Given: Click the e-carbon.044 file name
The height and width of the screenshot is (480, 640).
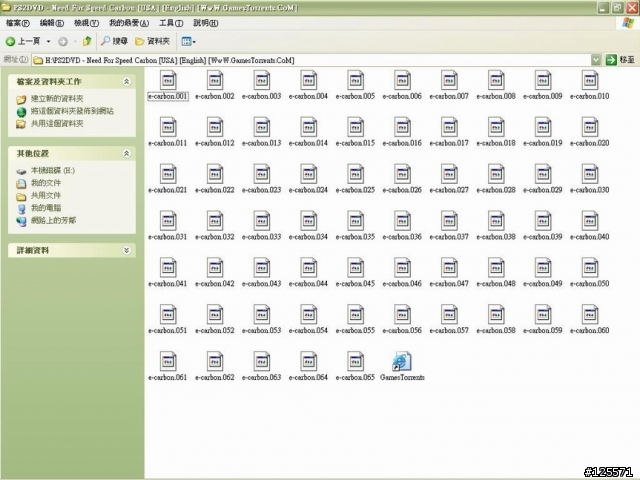Looking at the screenshot, I should click(x=309, y=284).
